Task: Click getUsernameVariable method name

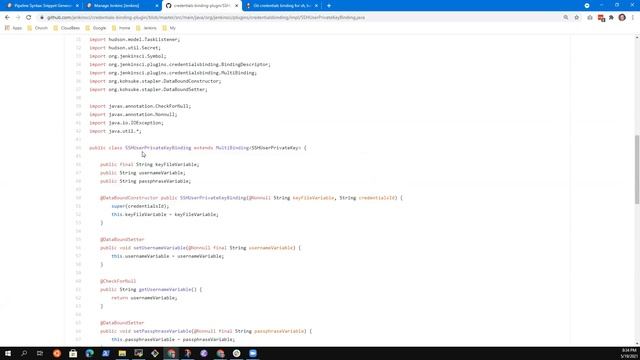Action: pos(165,289)
